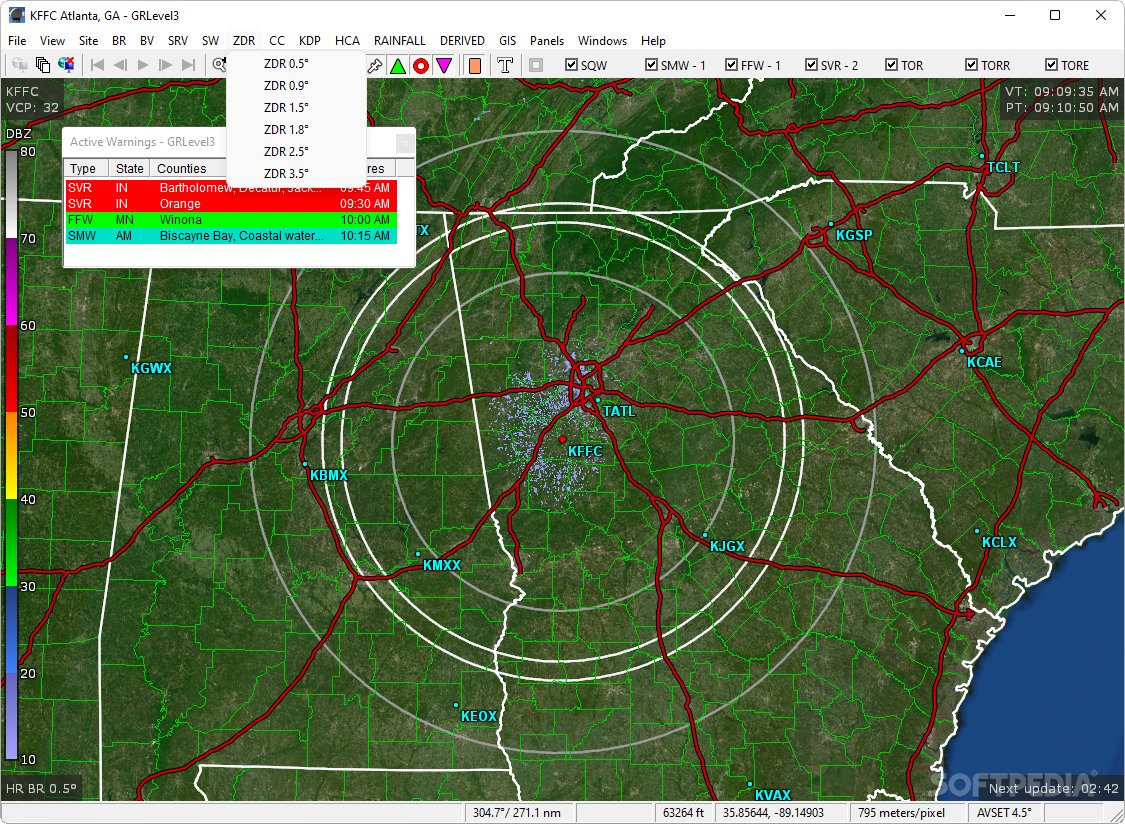The image size is (1125, 824).
Task: Click the text label T icon
Action: click(505, 66)
